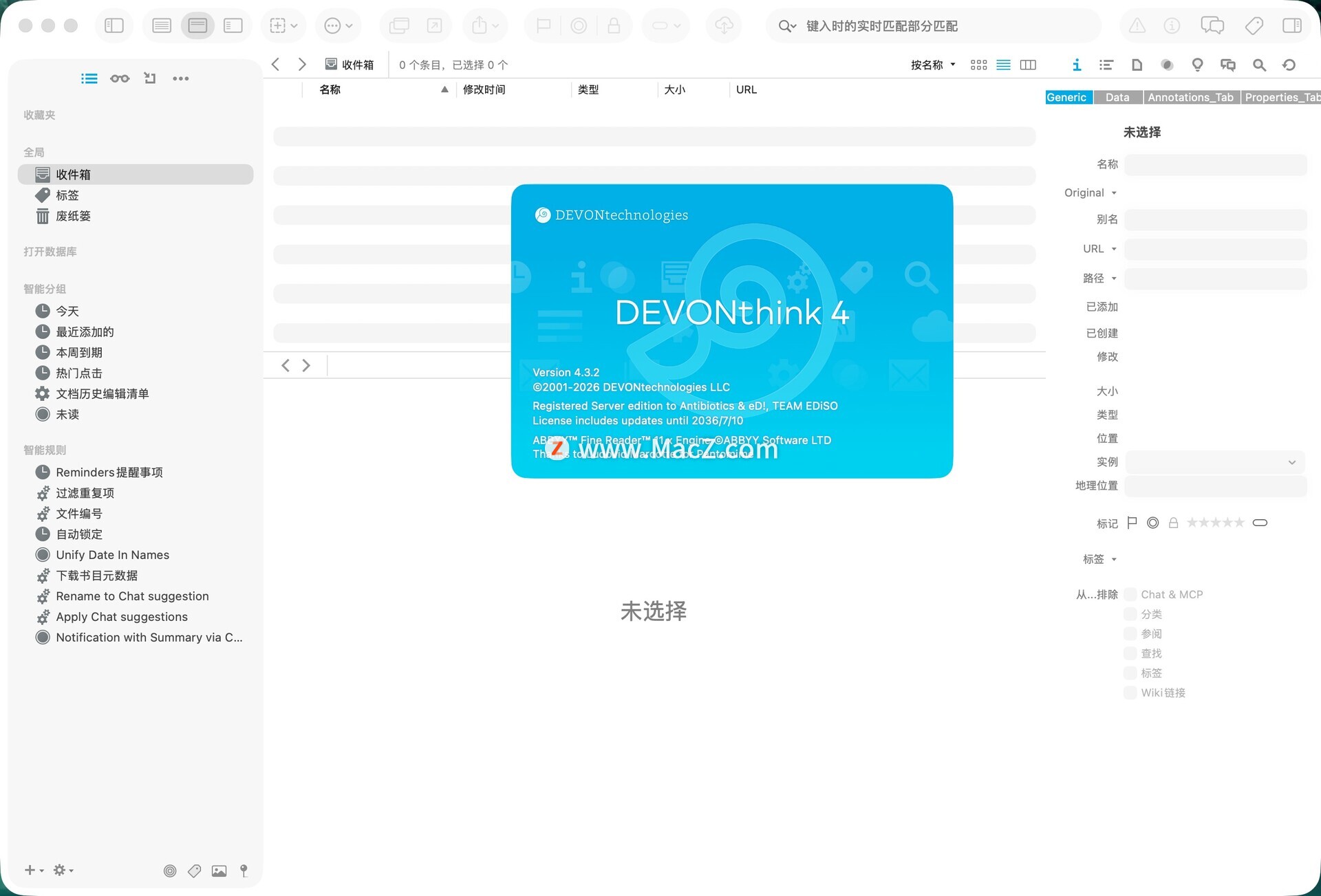Viewport: 1321px width, 896px height.
Task: Open the 实例 combo box in inspector
Action: (1214, 462)
